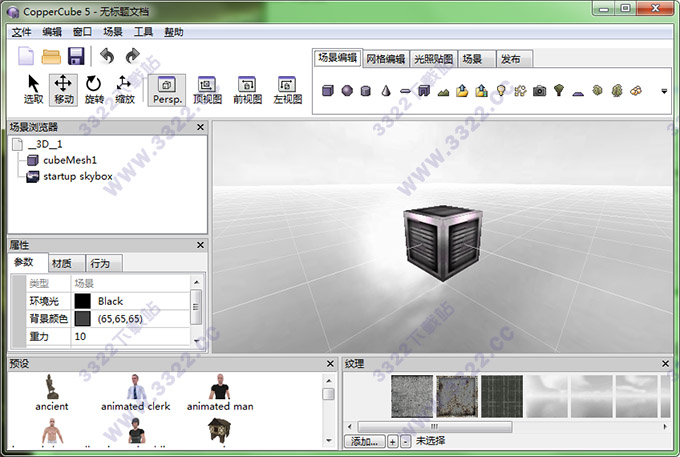Add a terrain with the green hills icon
The height and width of the screenshot is (457, 680).
(x=443, y=91)
